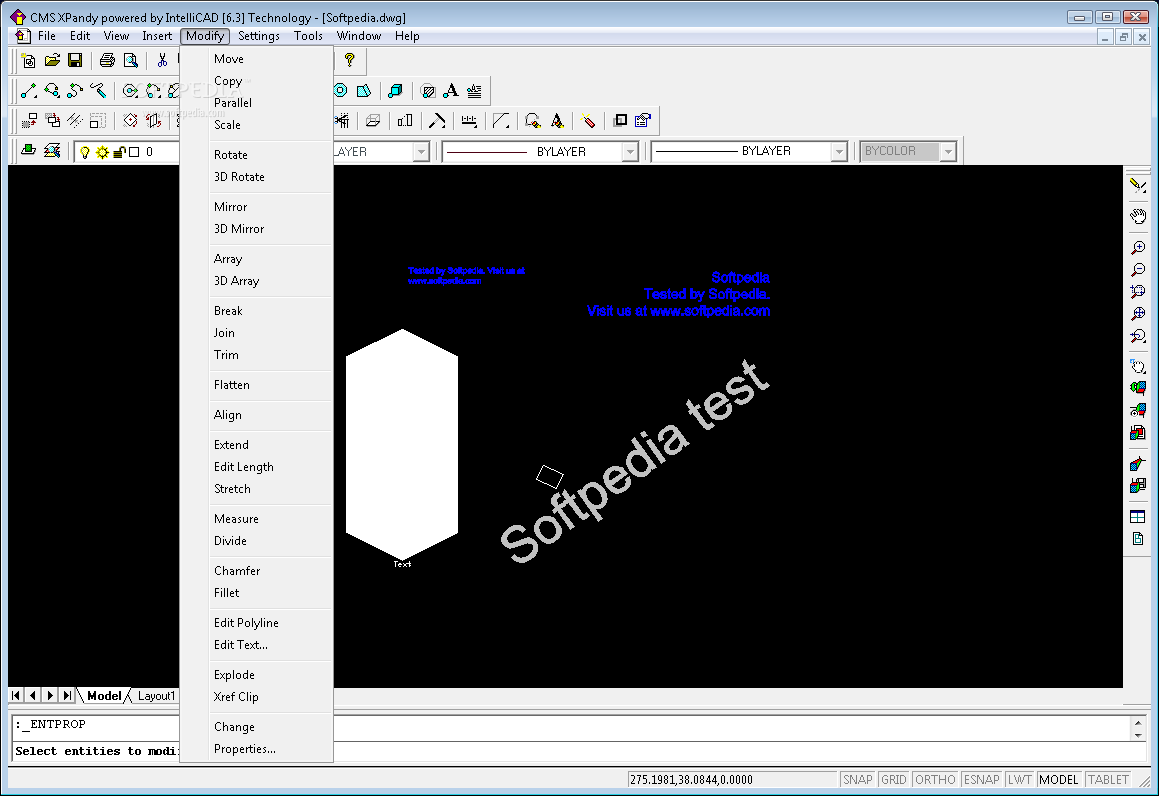The image size is (1159, 796).
Task: Click the white hexagon shape in drawing
Action: coord(402,445)
